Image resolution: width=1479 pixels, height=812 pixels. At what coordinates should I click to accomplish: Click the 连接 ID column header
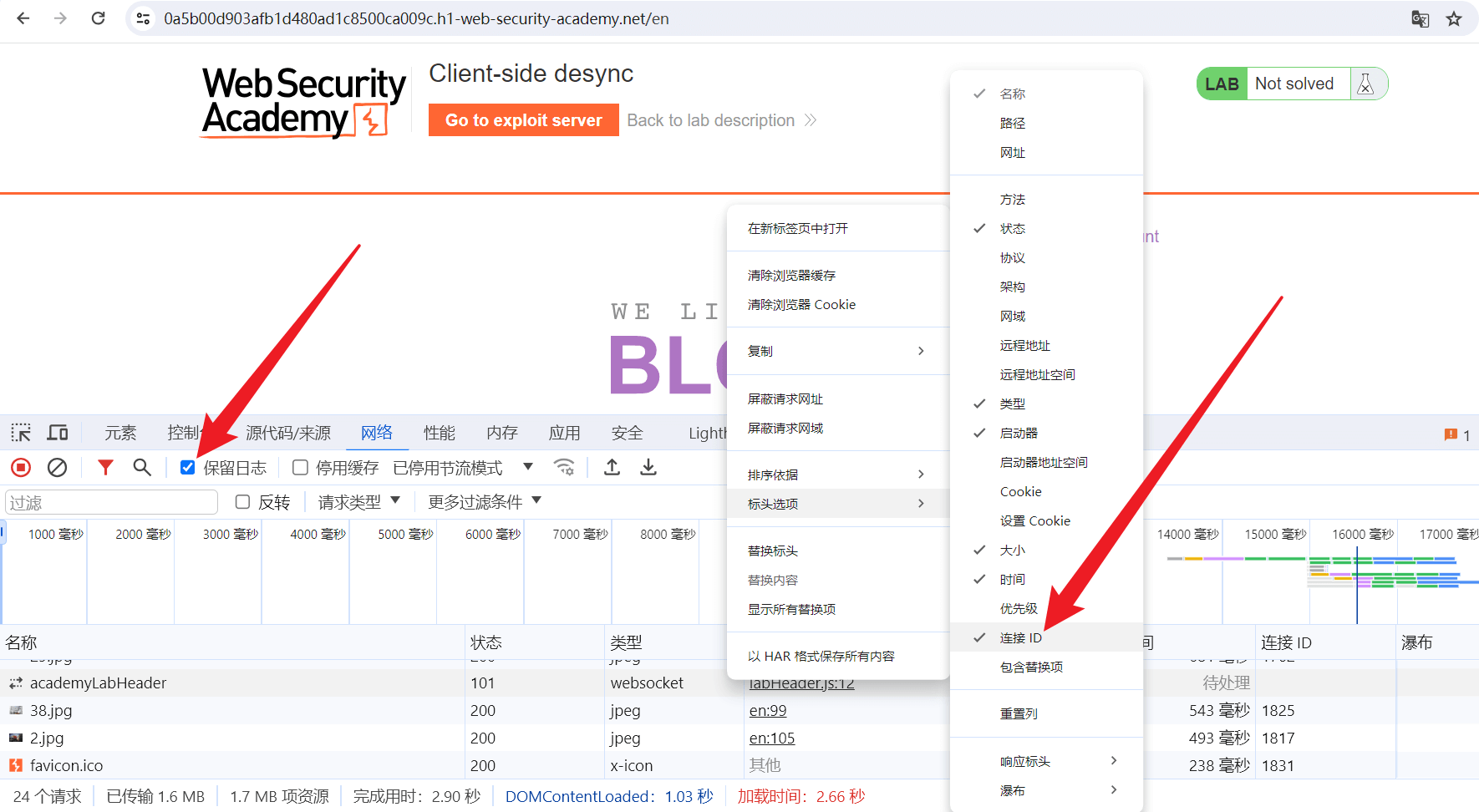[x=1326, y=642]
